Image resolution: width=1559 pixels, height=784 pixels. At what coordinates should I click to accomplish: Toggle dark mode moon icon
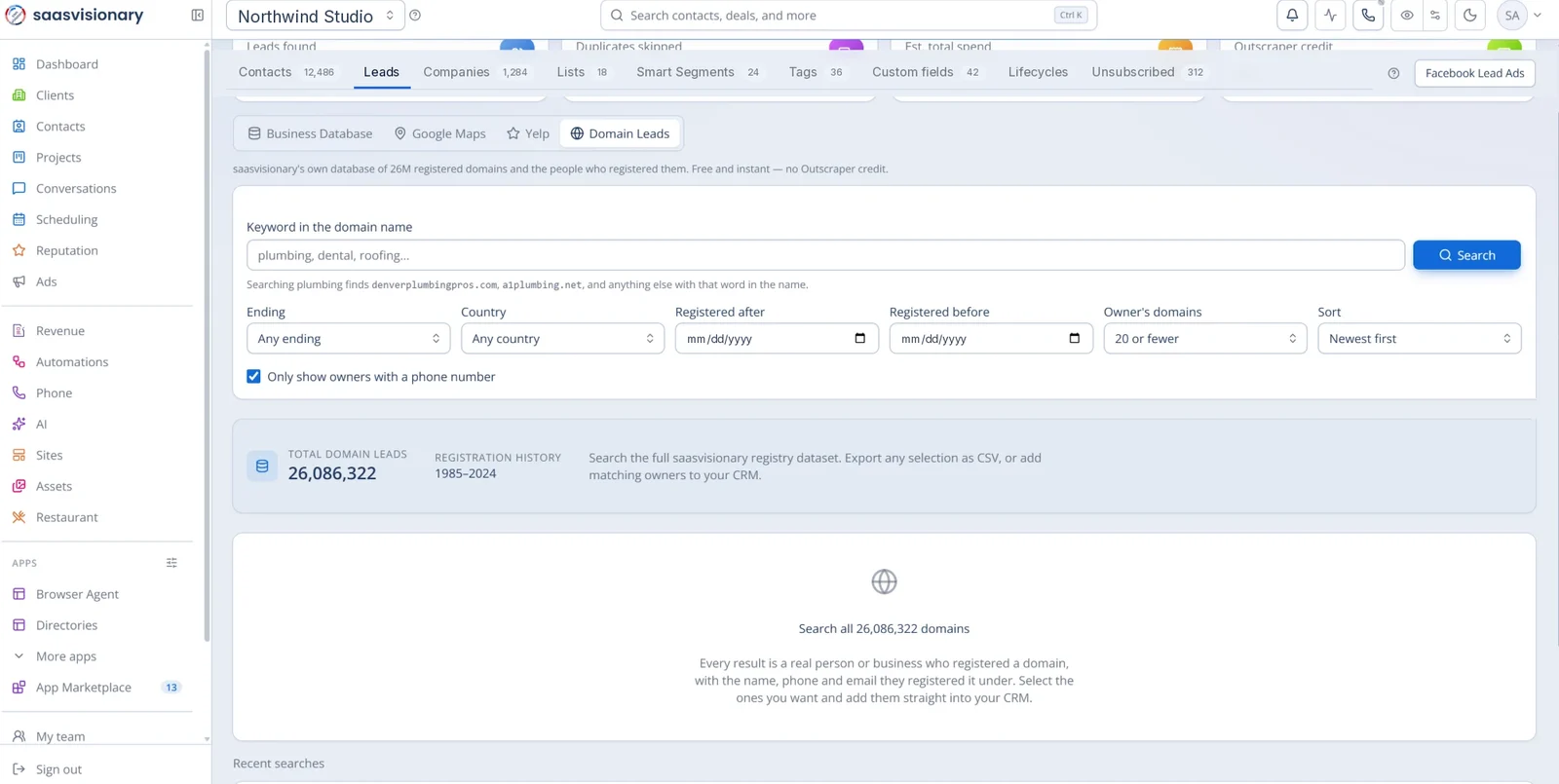coord(1469,16)
